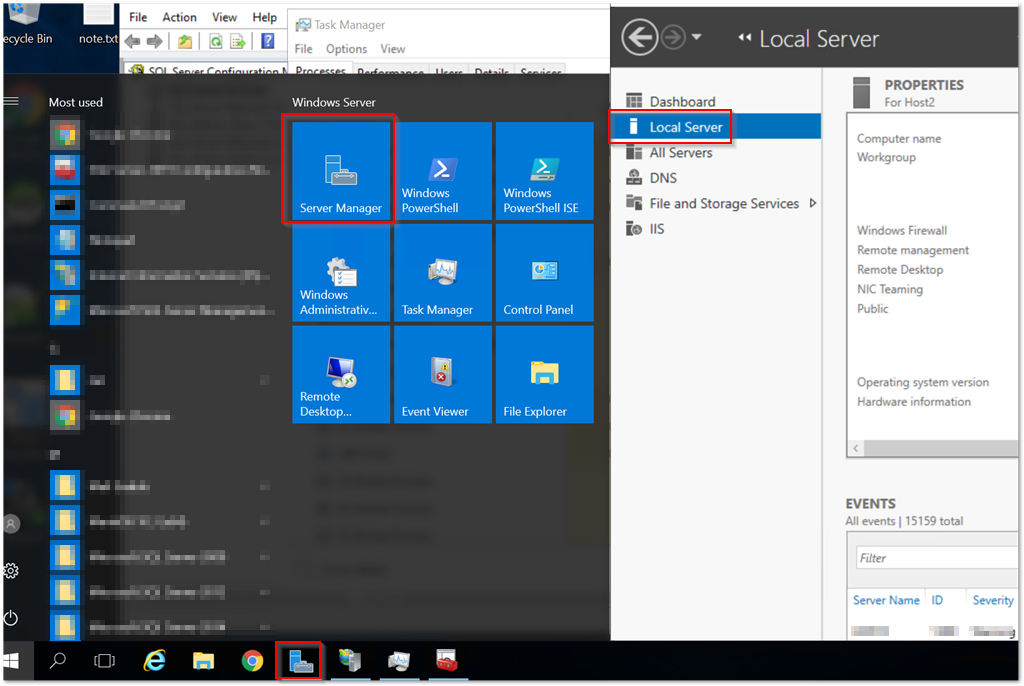Open the Action menu

[x=179, y=17]
